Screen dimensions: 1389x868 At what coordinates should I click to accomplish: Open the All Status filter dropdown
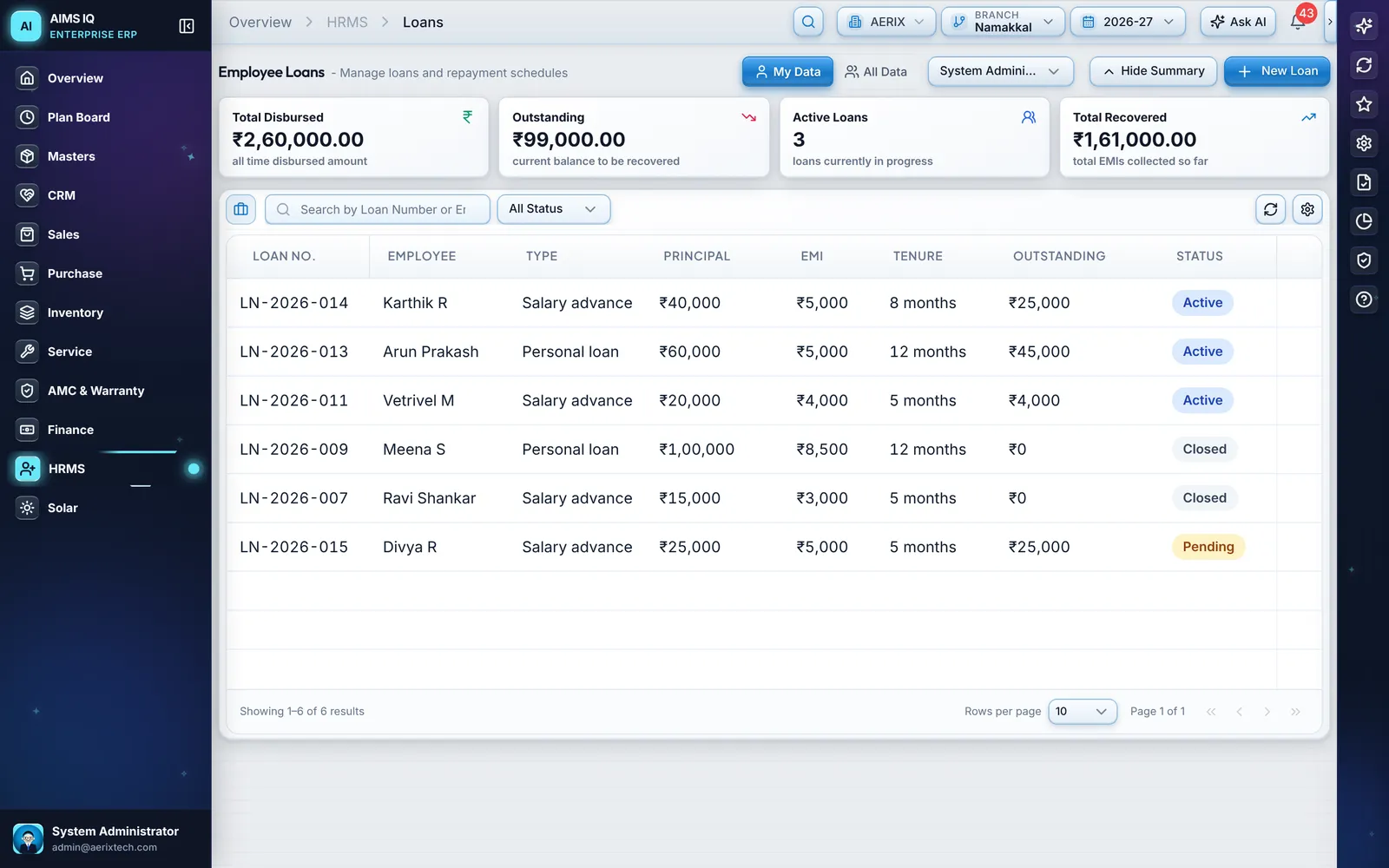tap(553, 209)
